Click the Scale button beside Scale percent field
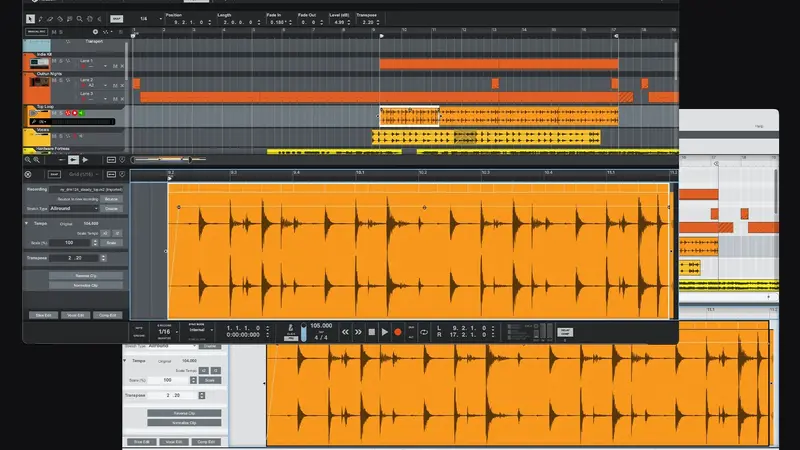The height and width of the screenshot is (450, 800). pos(111,243)
